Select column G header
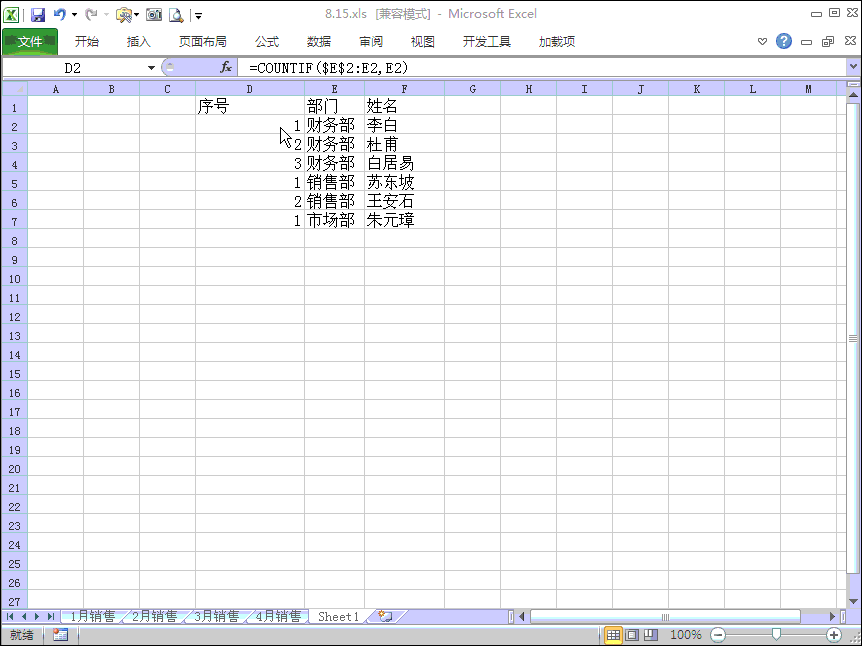Image resolution: width=862 pixels, height=646 pixels. pos(472,89)
